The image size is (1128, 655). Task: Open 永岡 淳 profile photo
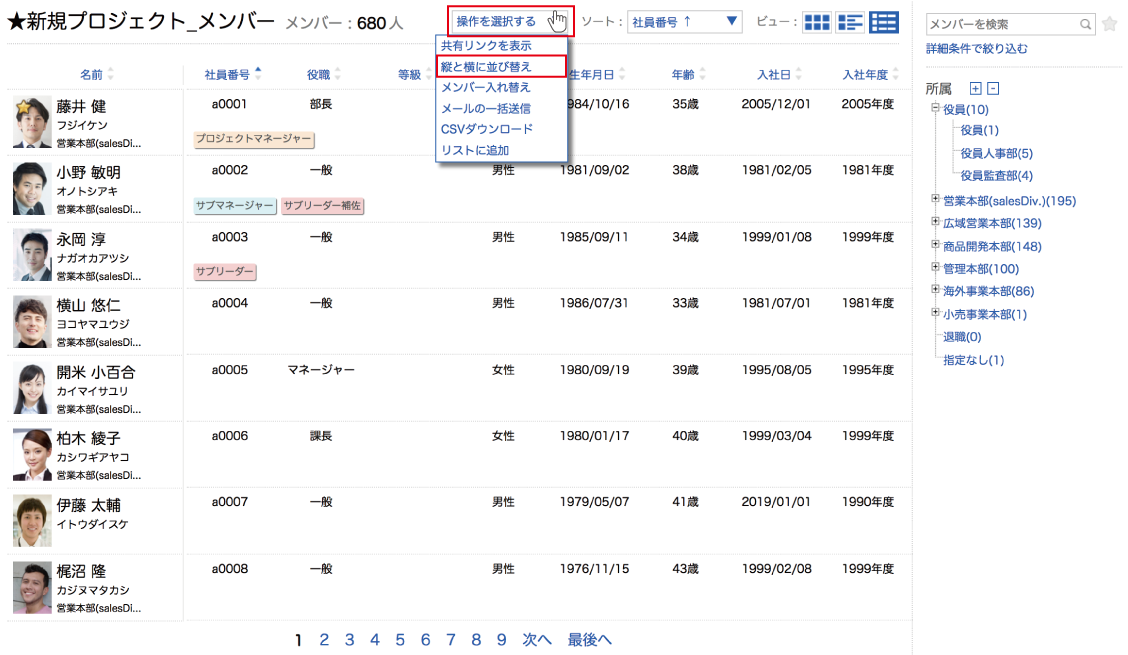click(32, 256)
